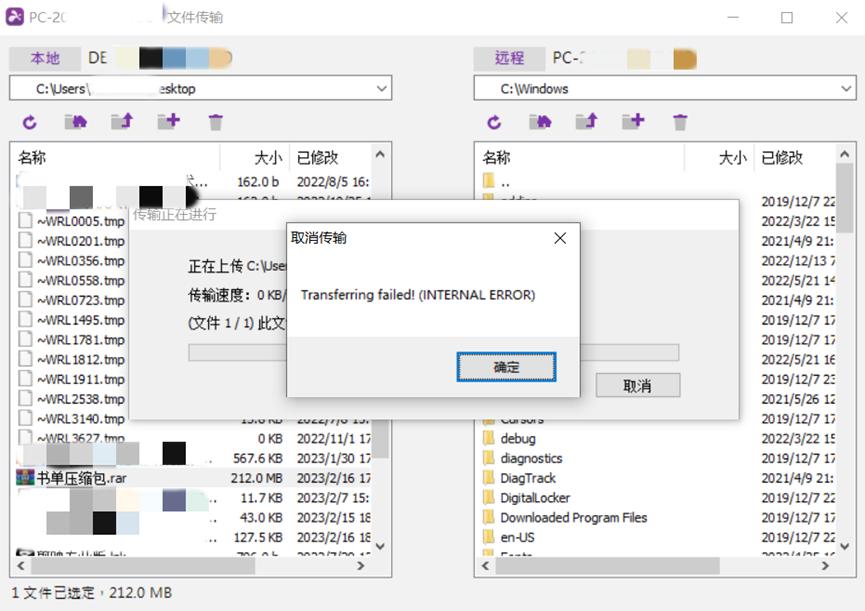Go to home directory in remote panel

(x=540, y=121)
